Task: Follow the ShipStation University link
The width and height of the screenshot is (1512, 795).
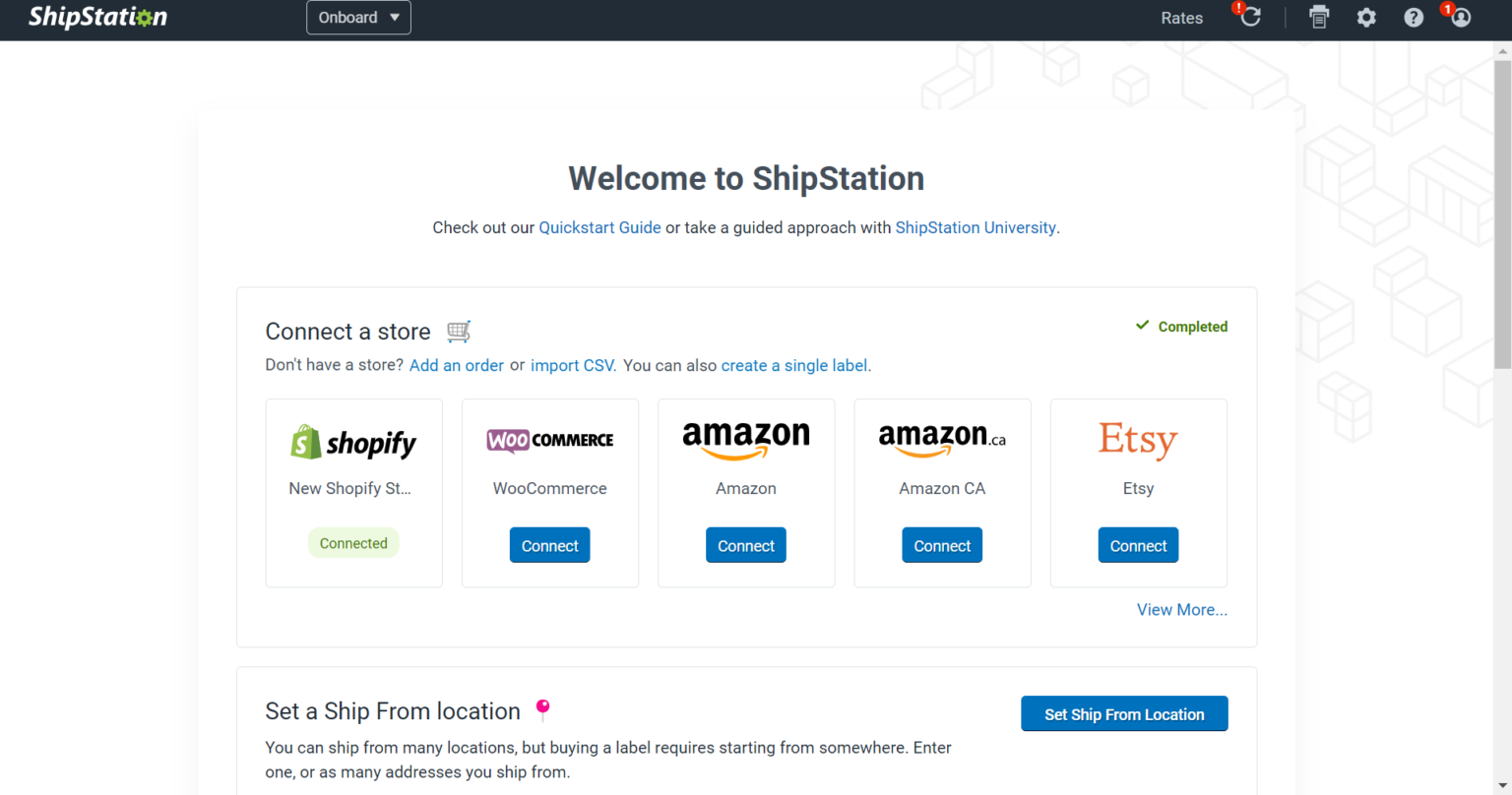Action: click(x=975, y=227)
